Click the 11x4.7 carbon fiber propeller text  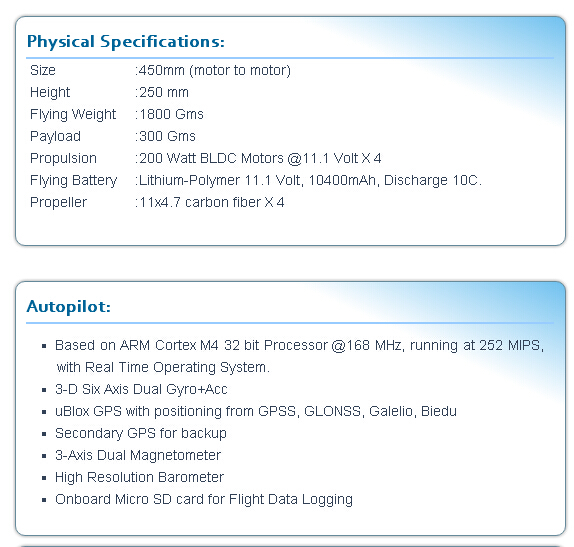(209, 202)
